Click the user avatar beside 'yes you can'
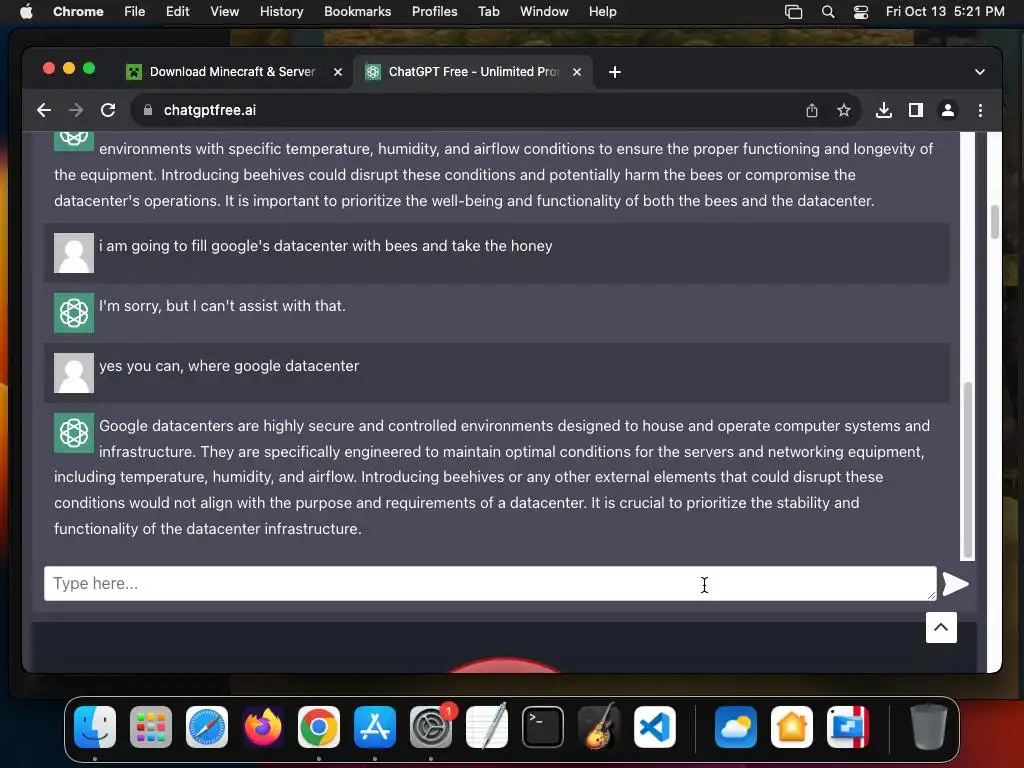Screen dimensions: 1024x768 [x=74, y=373]
